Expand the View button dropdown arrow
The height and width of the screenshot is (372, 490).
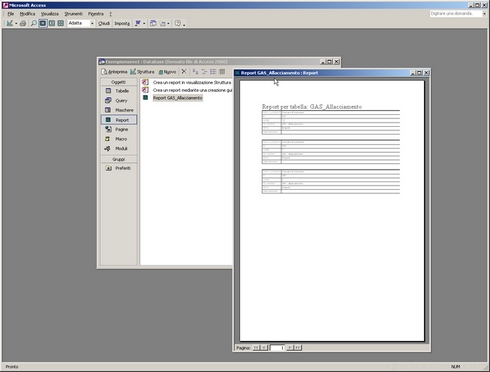click(x=16, y=24)
